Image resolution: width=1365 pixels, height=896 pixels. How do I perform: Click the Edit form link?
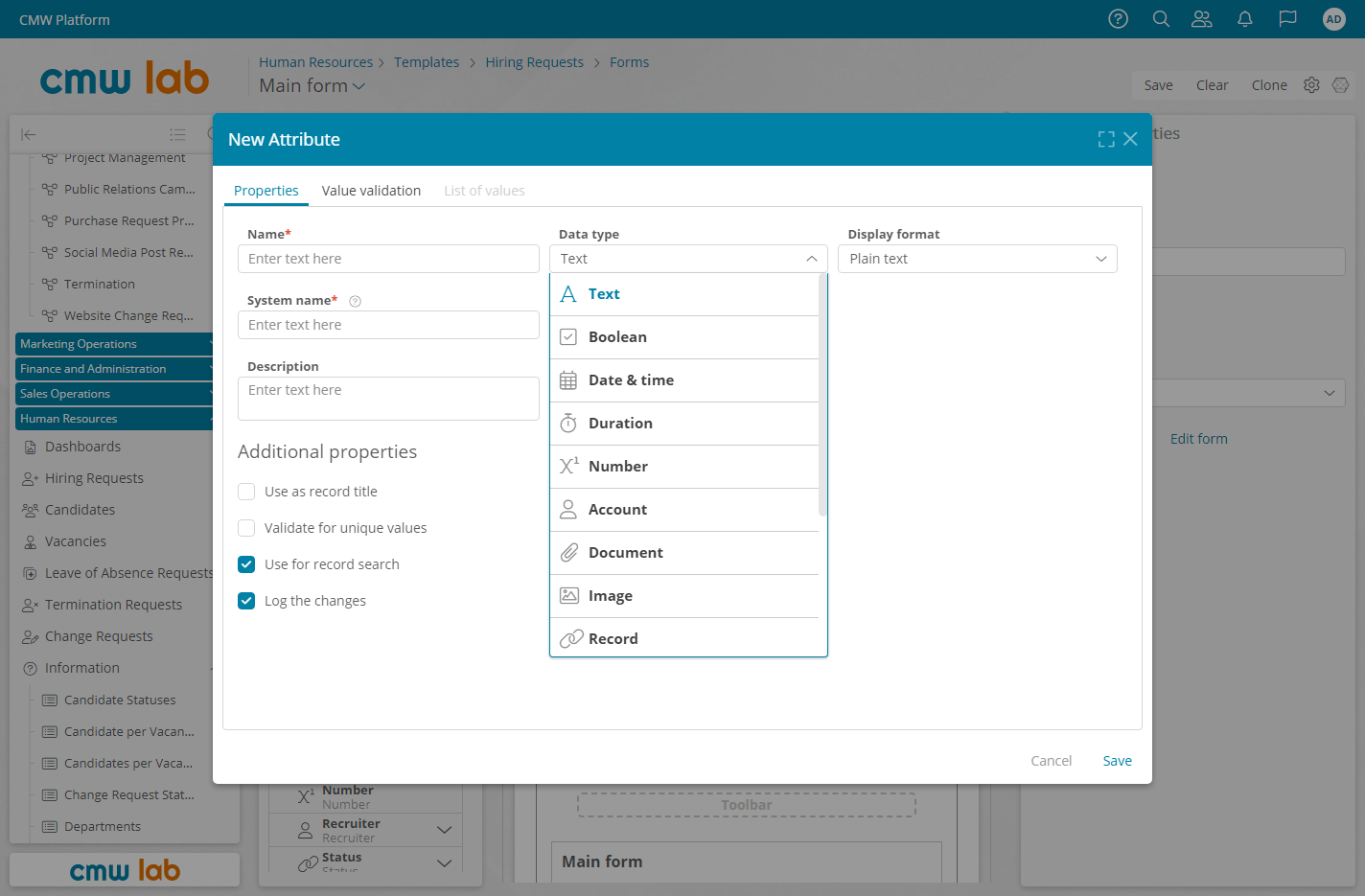pos(1198,439)
